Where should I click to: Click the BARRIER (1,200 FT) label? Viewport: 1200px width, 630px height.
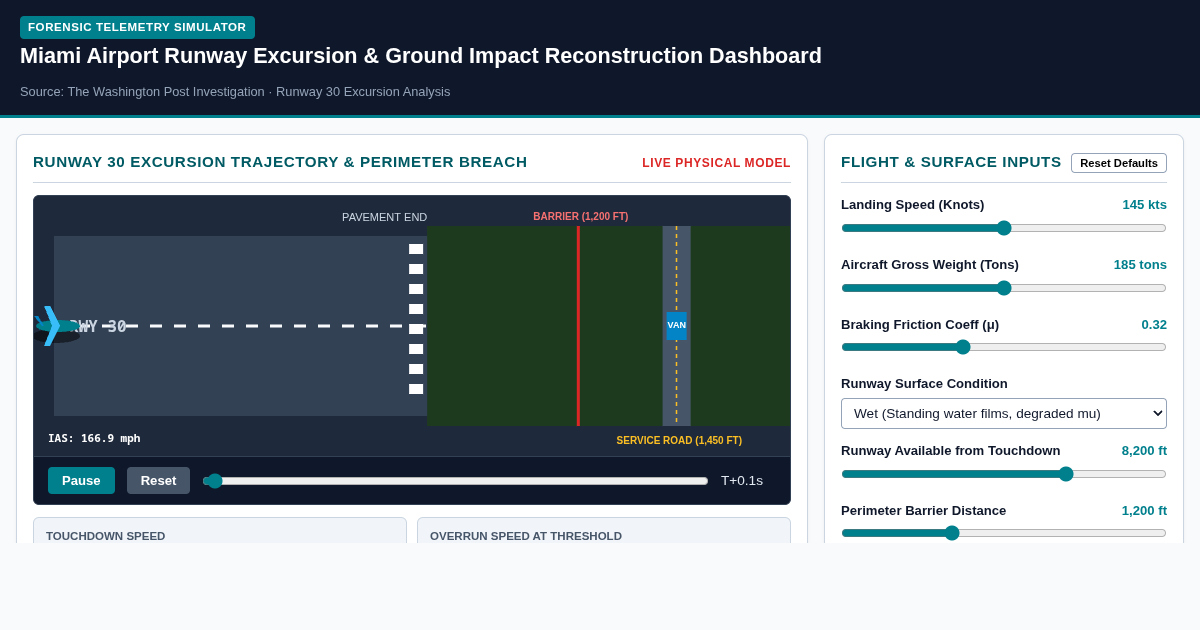(x=581, y=216)
